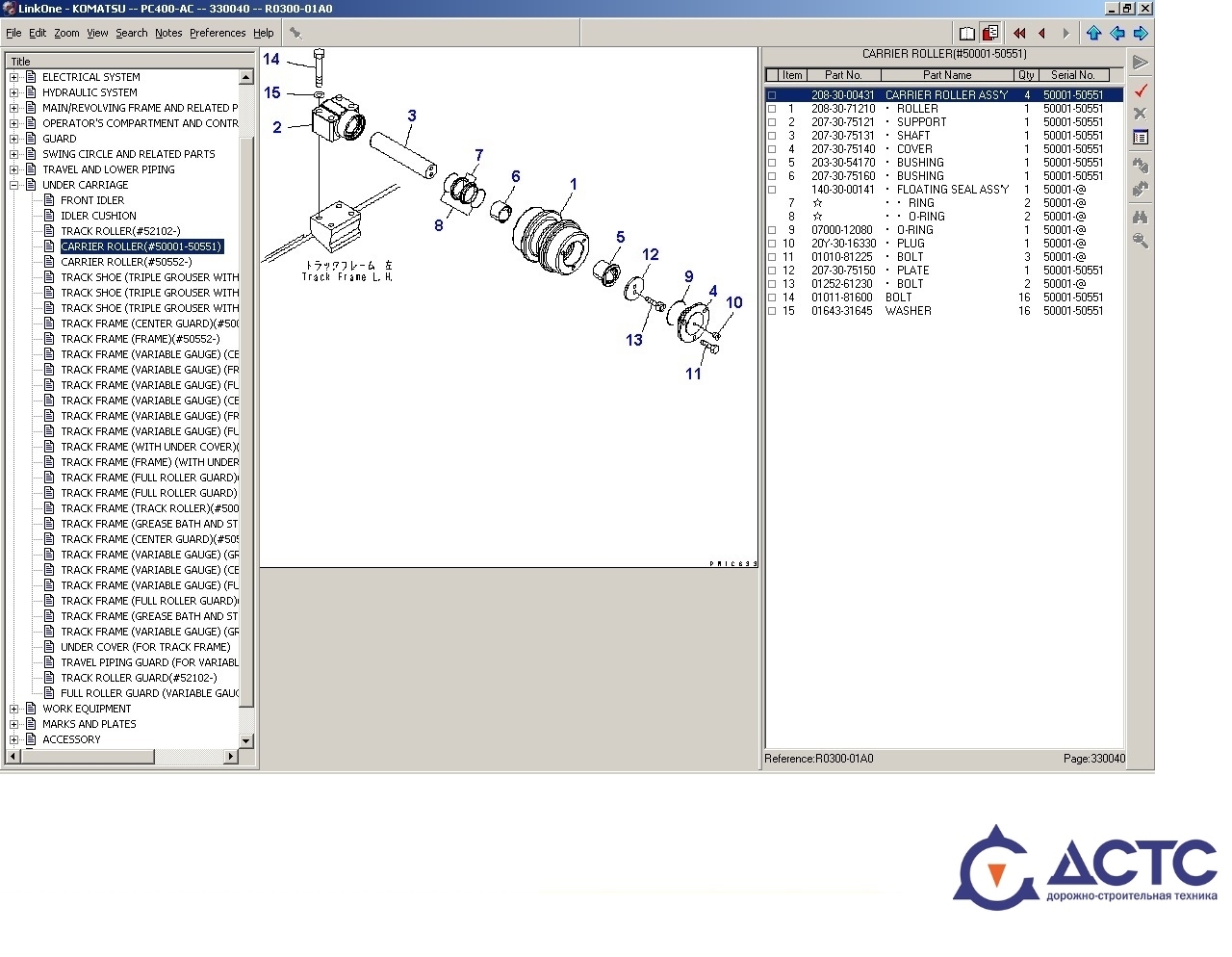This screenshot has height=957, width=1232.
Task: Sort by the Part Name column header
Action: point(947,75)
